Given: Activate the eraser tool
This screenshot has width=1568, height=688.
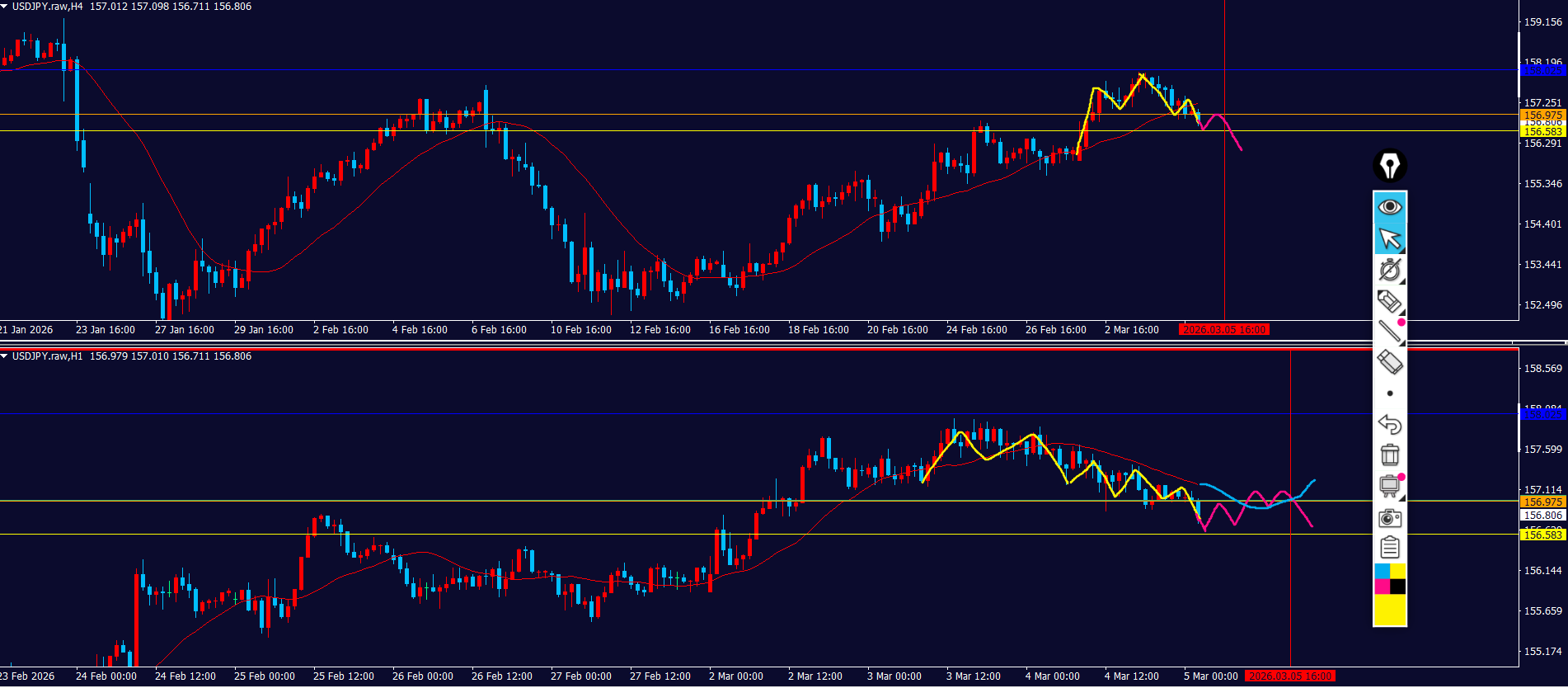Looking at the screenshot, I should (x=1390, y=362).
